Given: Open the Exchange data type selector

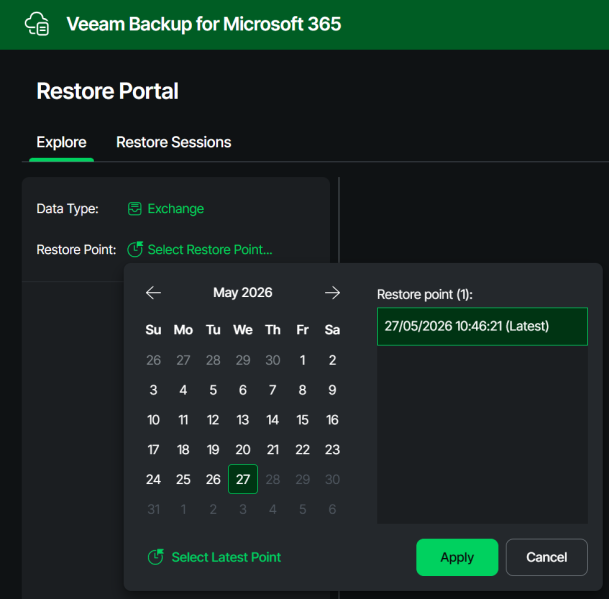Looking at the screenshot, I should coord(176,209).
